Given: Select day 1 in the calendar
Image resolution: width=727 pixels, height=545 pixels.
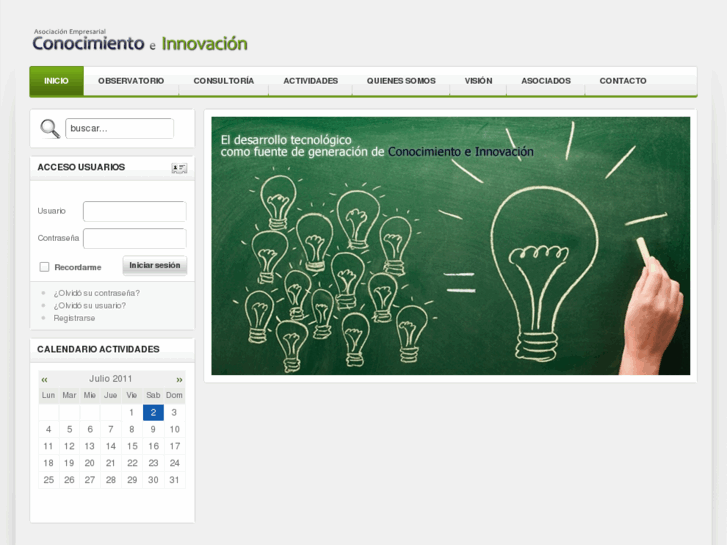Looking at the screenshot, I should [x=132, y=412].
